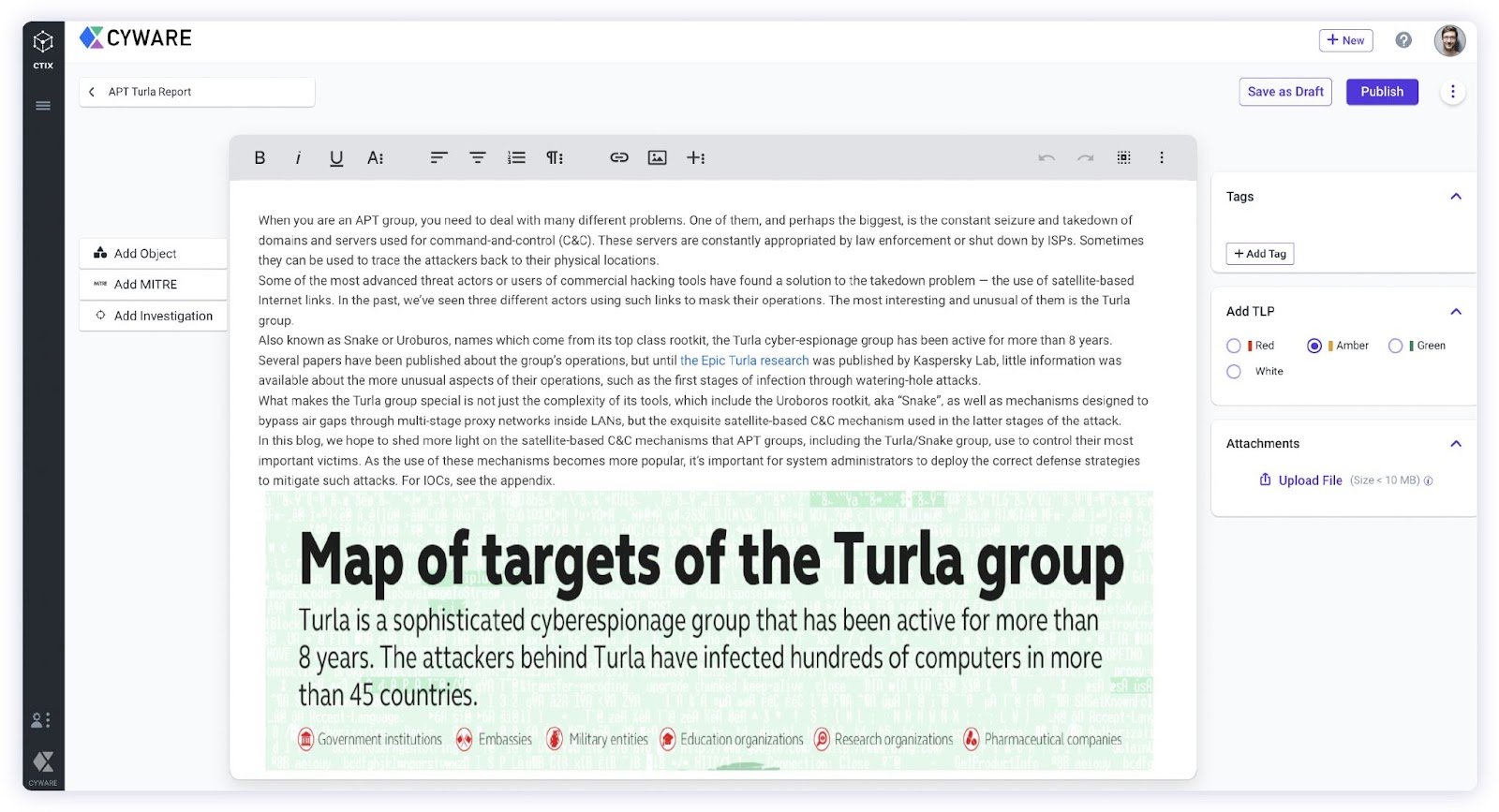Click the 'Embassies' legend label

pos(505,740)
